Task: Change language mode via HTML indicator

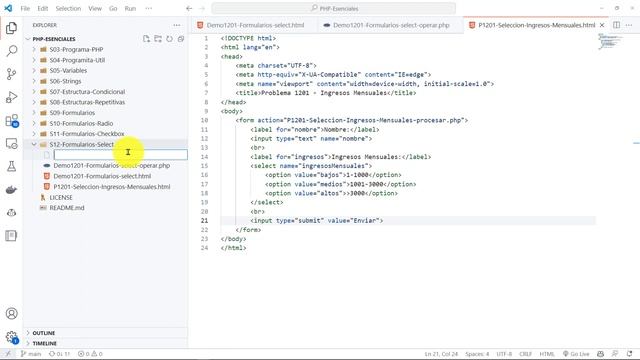Action: click(x=547, y=354)
